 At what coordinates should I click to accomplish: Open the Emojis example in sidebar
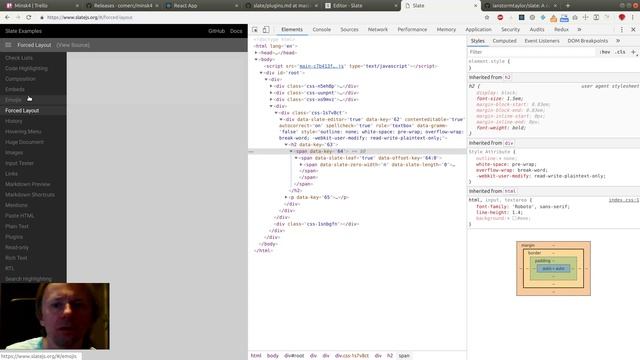(x=13, y=100)
